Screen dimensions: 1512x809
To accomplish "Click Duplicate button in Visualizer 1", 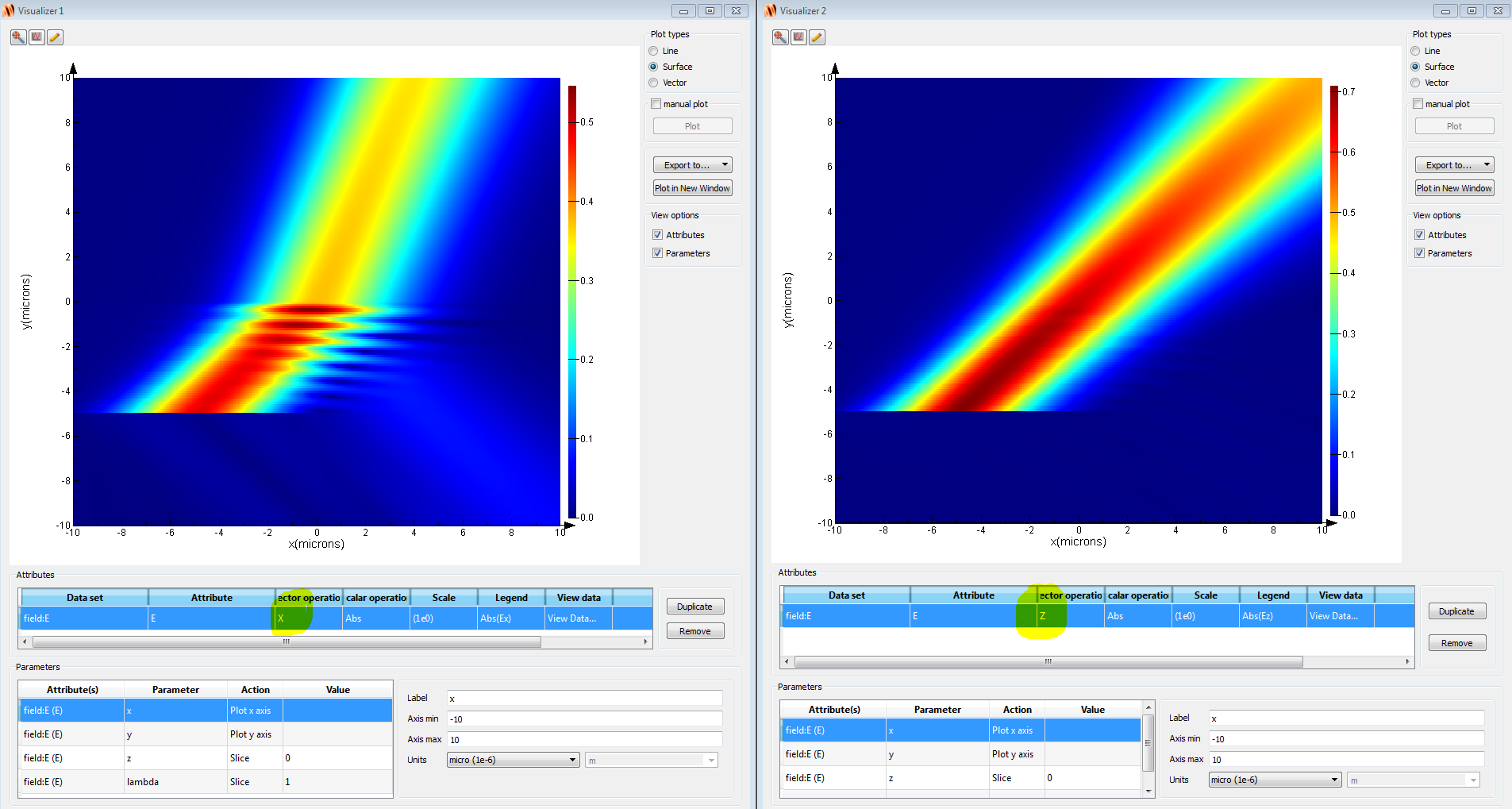I will (695, 607).
